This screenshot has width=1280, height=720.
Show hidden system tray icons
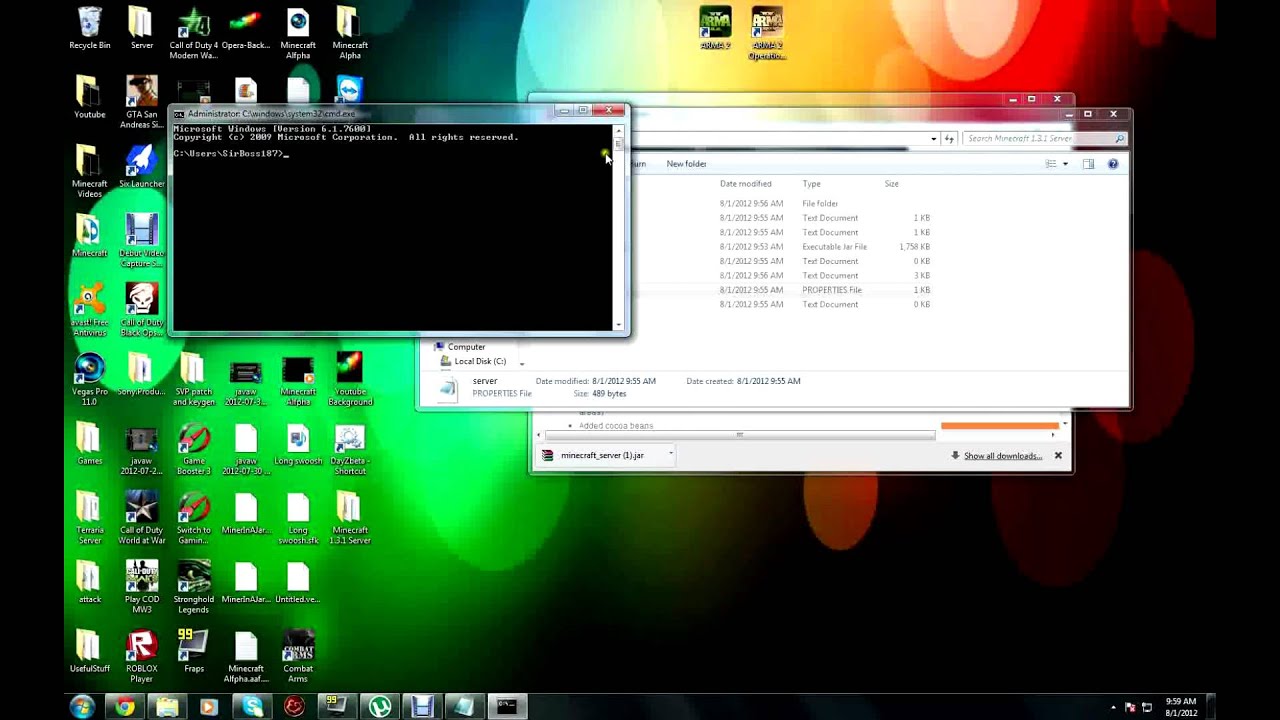[x=1114, y=707]
